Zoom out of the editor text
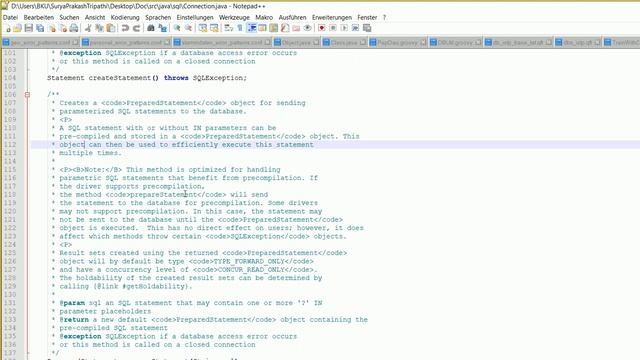Screen dimensions: 640x360 pos(188,28)
